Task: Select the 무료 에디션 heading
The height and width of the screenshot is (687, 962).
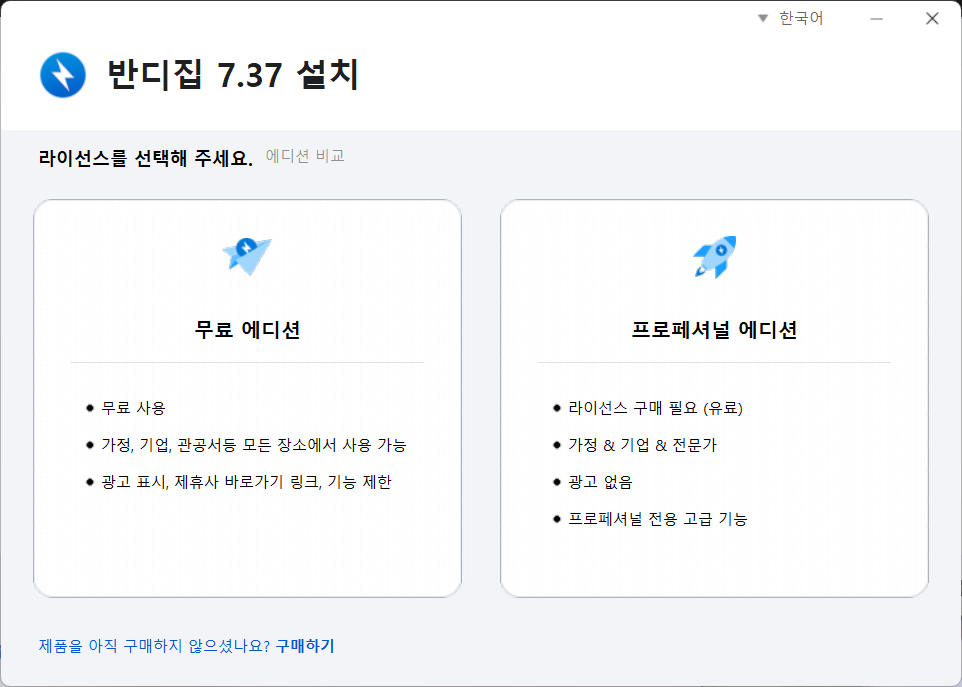Action: [x=247, y=330]
